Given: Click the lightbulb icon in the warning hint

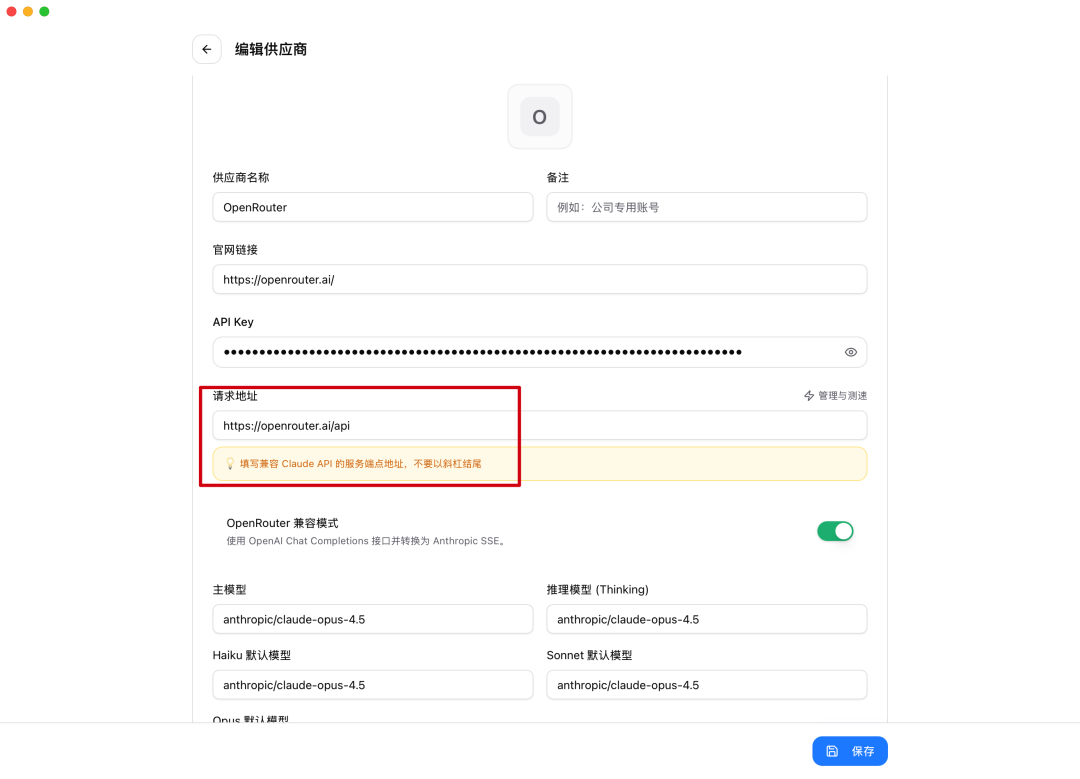Looking at the screenshot, I should tap(229, 463).
